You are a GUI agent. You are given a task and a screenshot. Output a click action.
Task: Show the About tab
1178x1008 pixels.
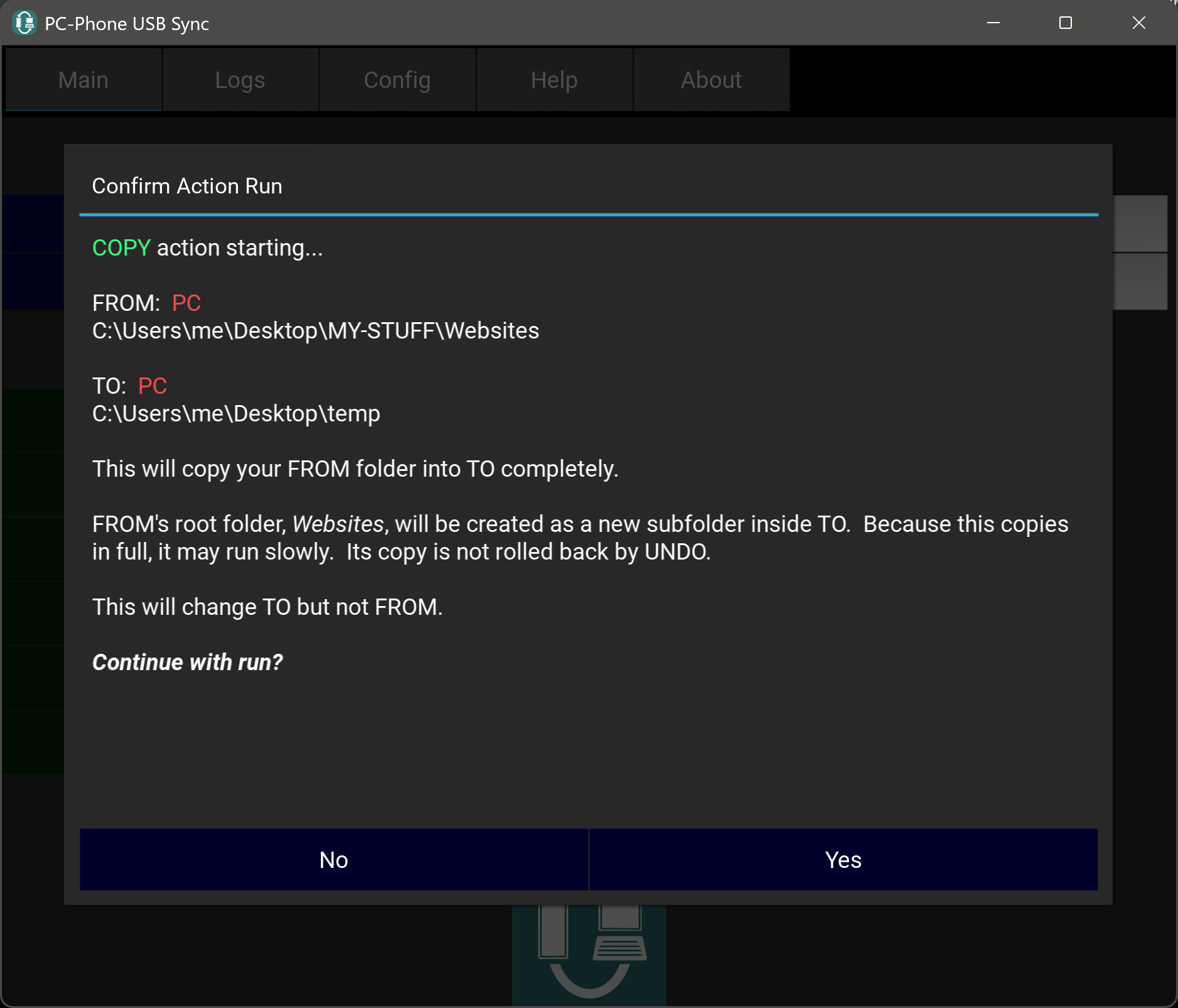point(711,80)
